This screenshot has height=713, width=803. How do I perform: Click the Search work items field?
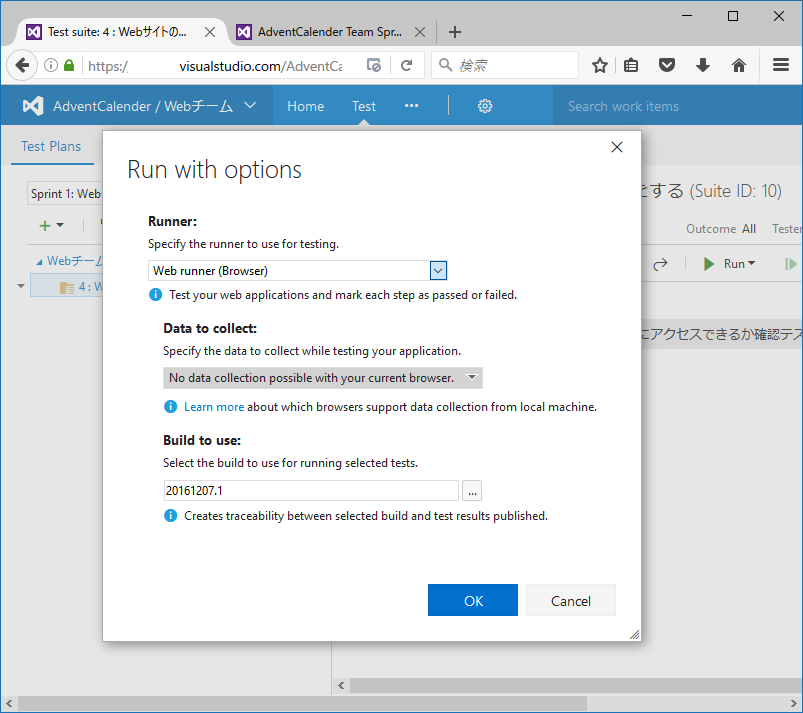point(677,106)
